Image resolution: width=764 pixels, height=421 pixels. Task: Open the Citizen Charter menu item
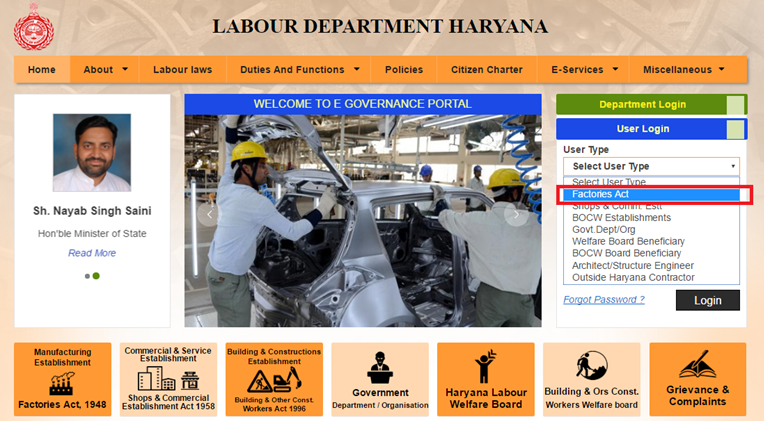click(x=486, y=70)
